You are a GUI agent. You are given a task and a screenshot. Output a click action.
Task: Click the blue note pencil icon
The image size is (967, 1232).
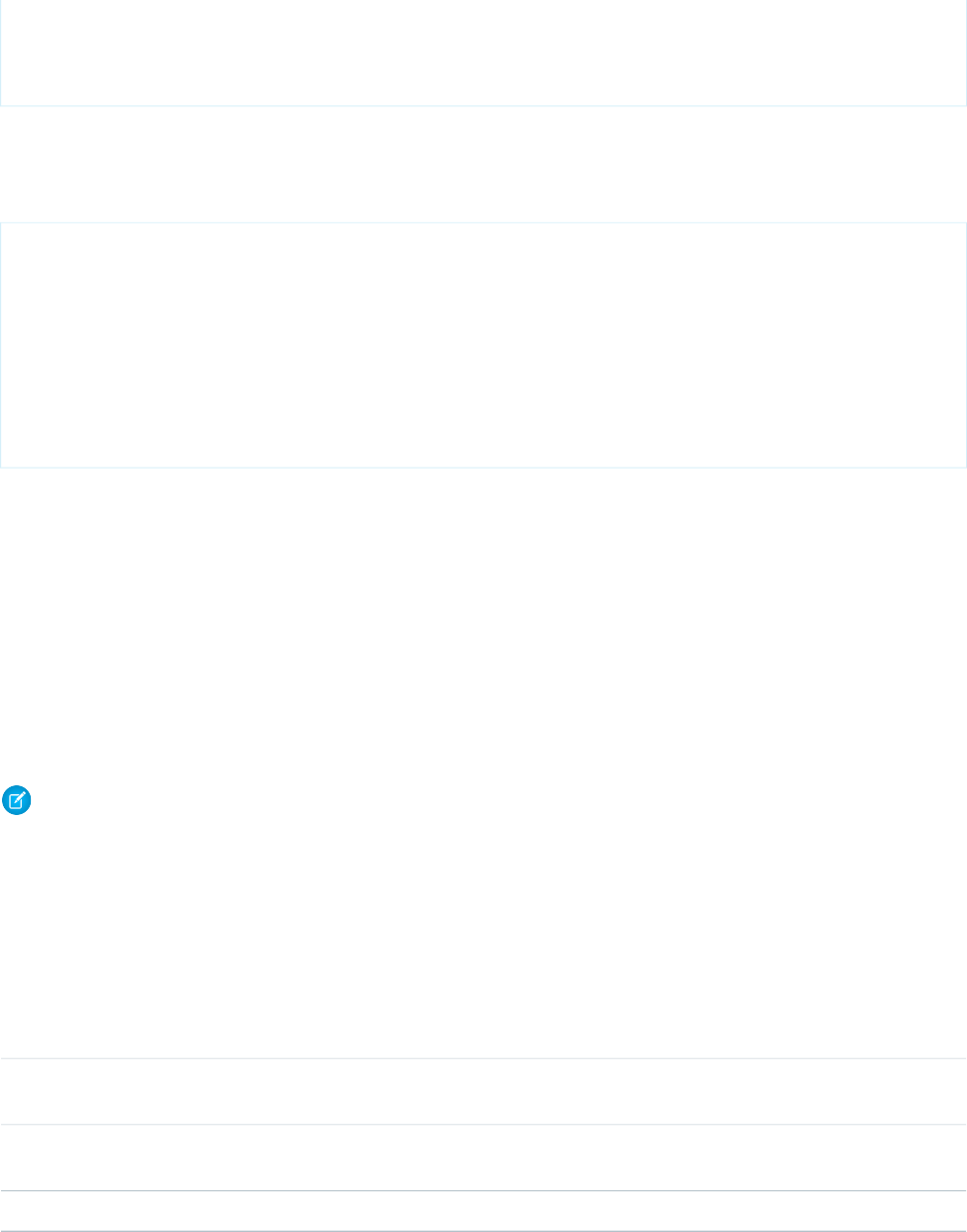coord(17,801)
